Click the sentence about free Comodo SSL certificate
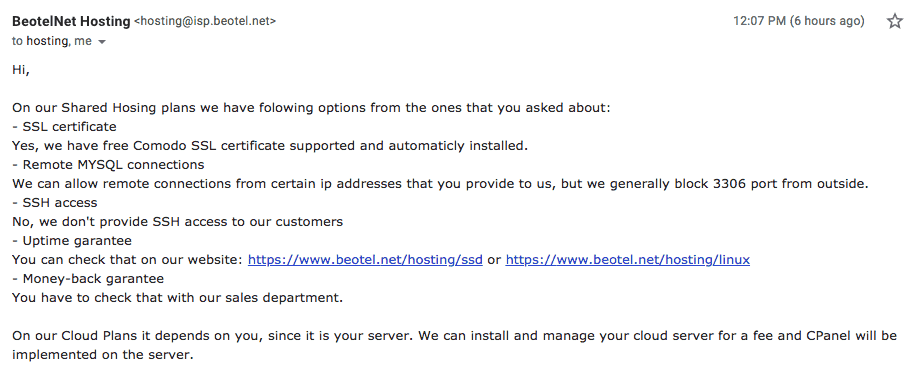Image resolution: width=906 pixels, height=383 pixels. click(x=270, y=146)
